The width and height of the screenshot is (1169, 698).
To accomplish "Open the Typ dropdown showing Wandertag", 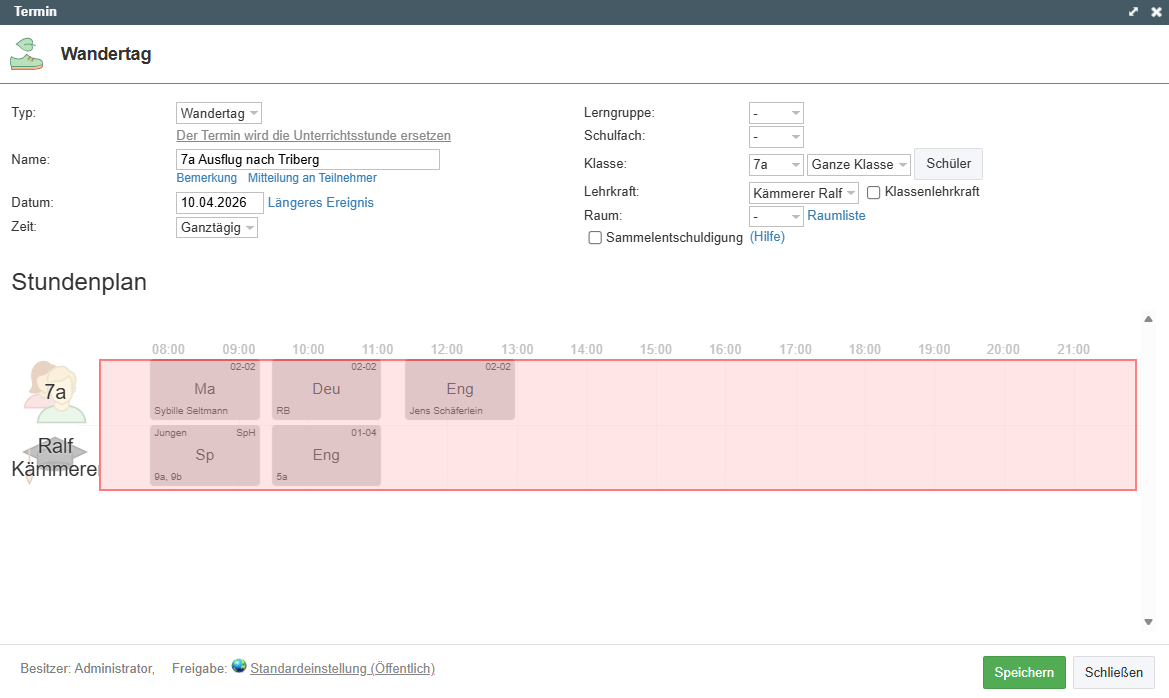I will pyautogui.click(x=219, y=113).
